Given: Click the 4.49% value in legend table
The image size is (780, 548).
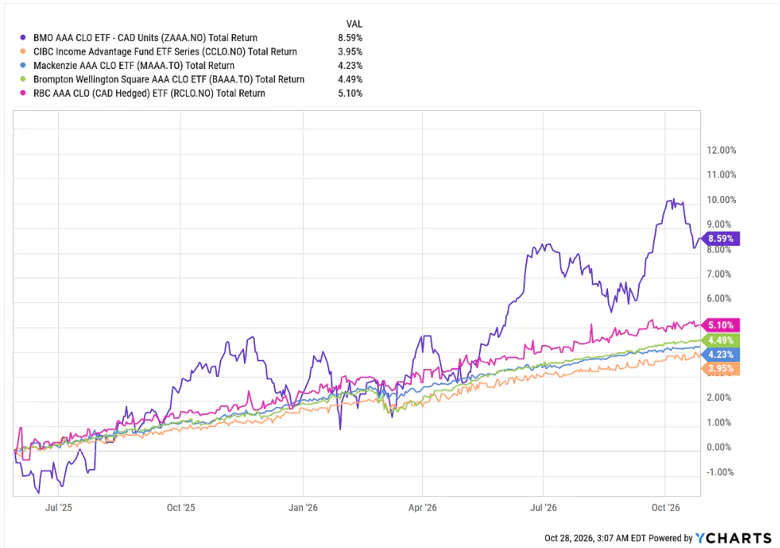Looking at the screenshot, I should (x=350, y=80).
